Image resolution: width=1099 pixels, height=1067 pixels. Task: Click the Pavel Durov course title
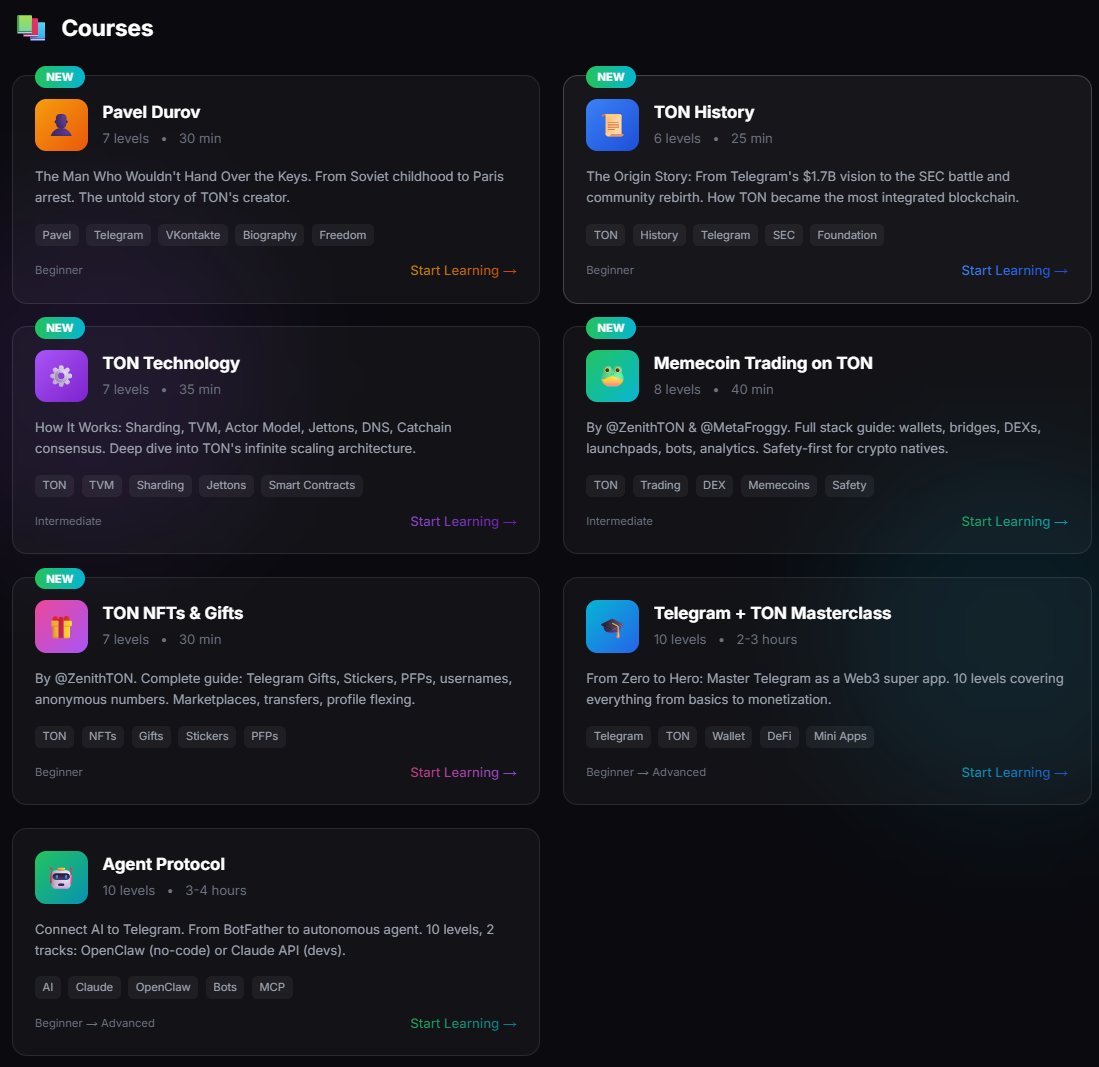(151, 112)
